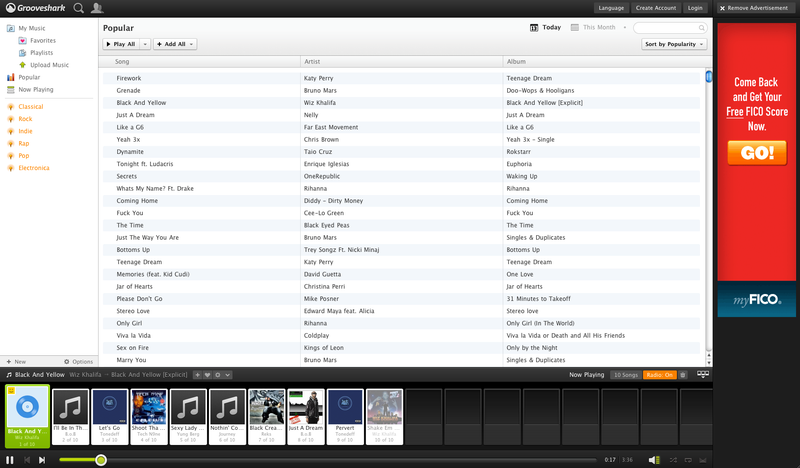Click the 10 Songs queue button
The height and width of the screenshot is (468, 800).
click(x=626, y=375)
